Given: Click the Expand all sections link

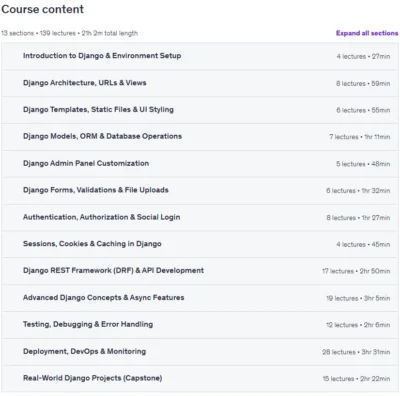Looking at the screenshot, I should [x=367, y=33].
